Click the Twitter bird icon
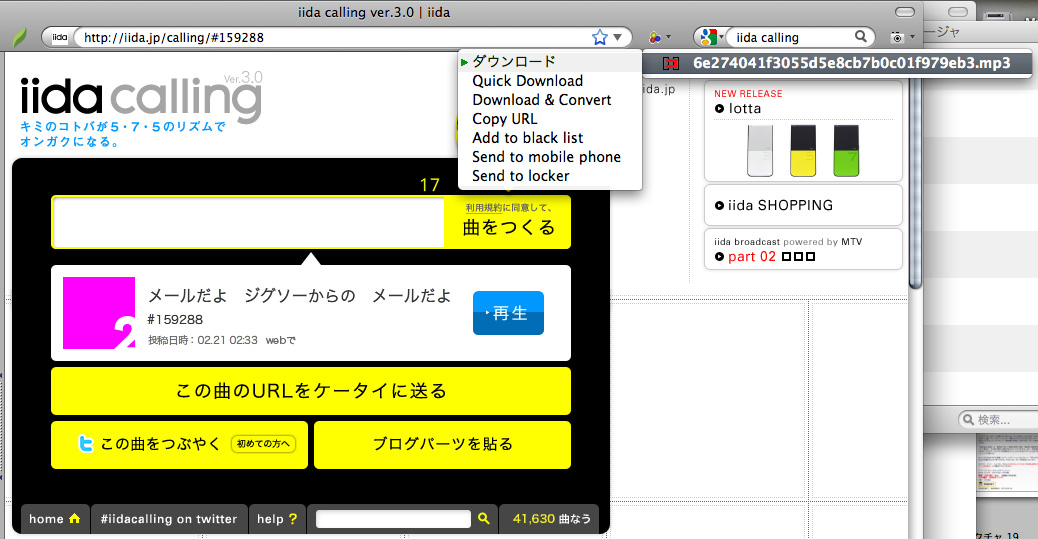Viewport: 1038px width, 539px height. (85, 444)
